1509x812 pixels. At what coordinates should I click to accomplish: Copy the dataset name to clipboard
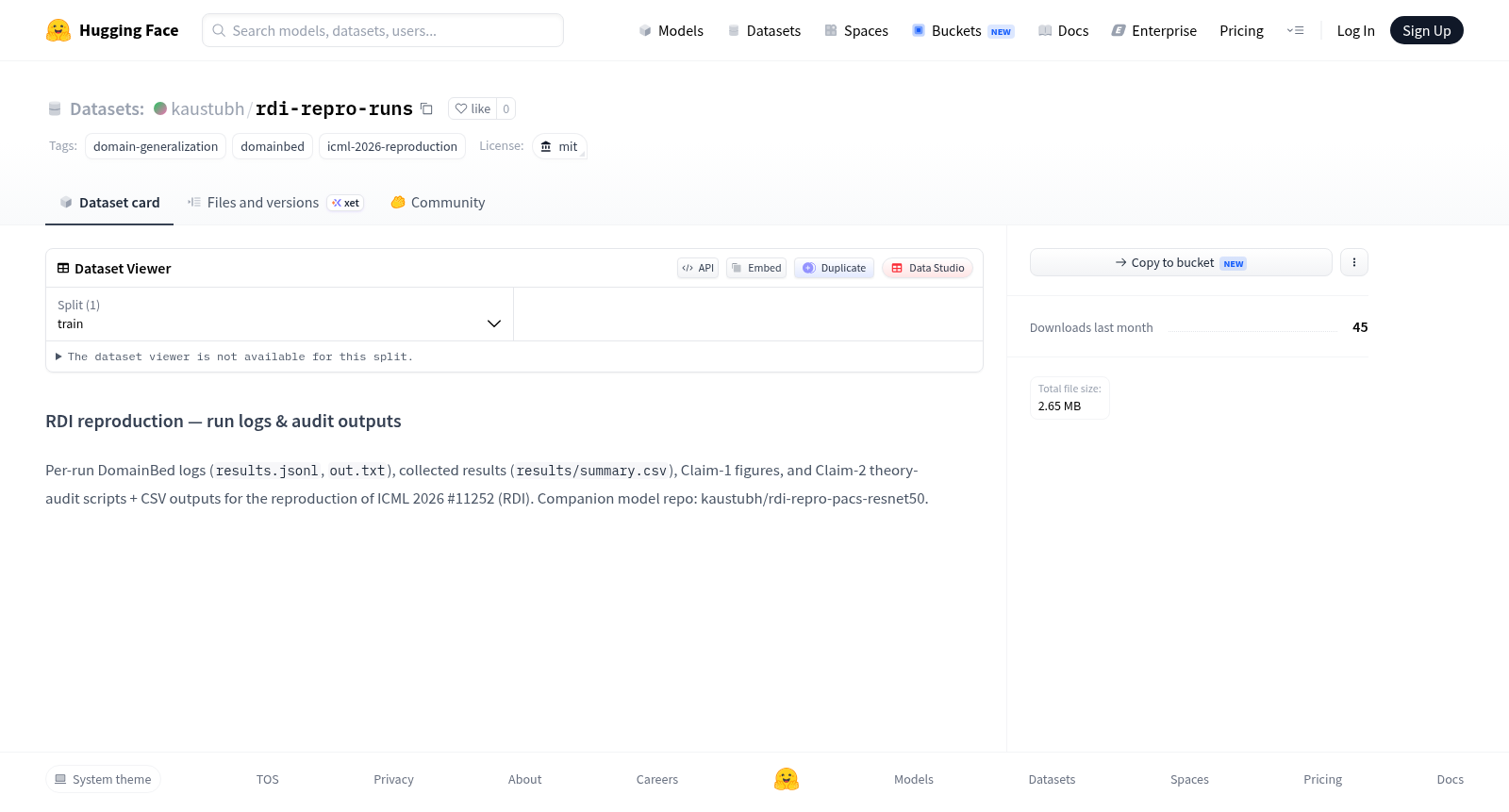[x=426, y=108]
